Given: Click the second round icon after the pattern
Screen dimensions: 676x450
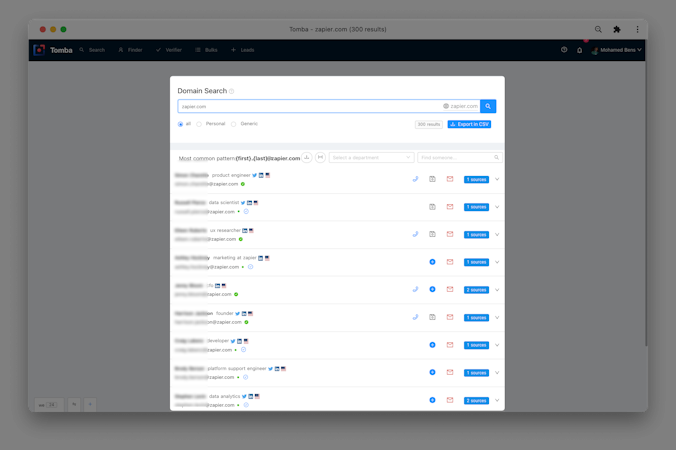Looking at the screenshot, I should [x=320, y=157].
